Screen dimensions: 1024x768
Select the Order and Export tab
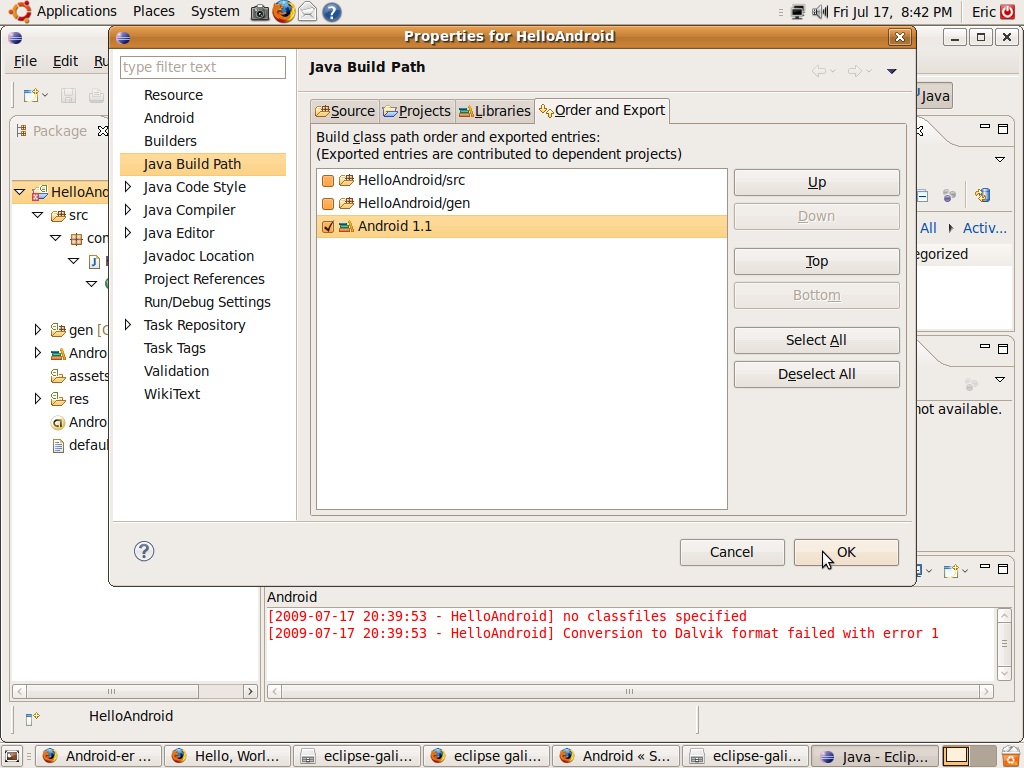[x=602, y=110]
